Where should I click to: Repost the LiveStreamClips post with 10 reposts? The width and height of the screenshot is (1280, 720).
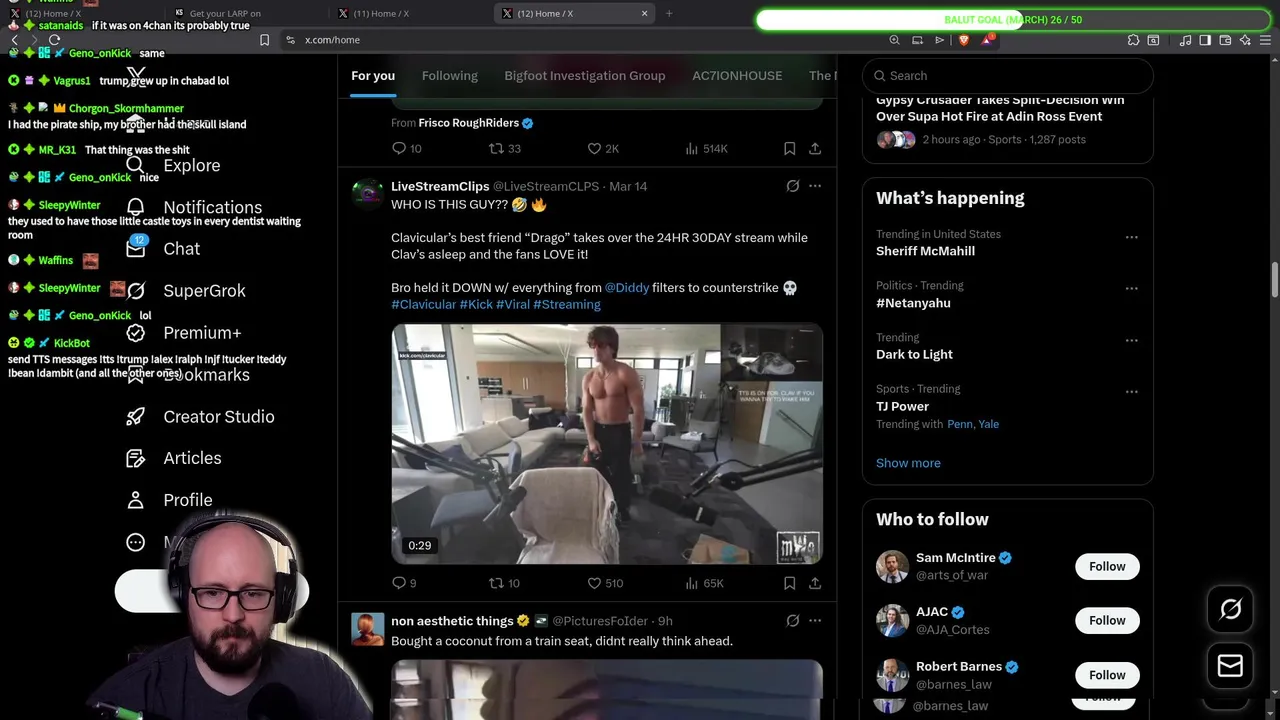[x=503, y=583]
